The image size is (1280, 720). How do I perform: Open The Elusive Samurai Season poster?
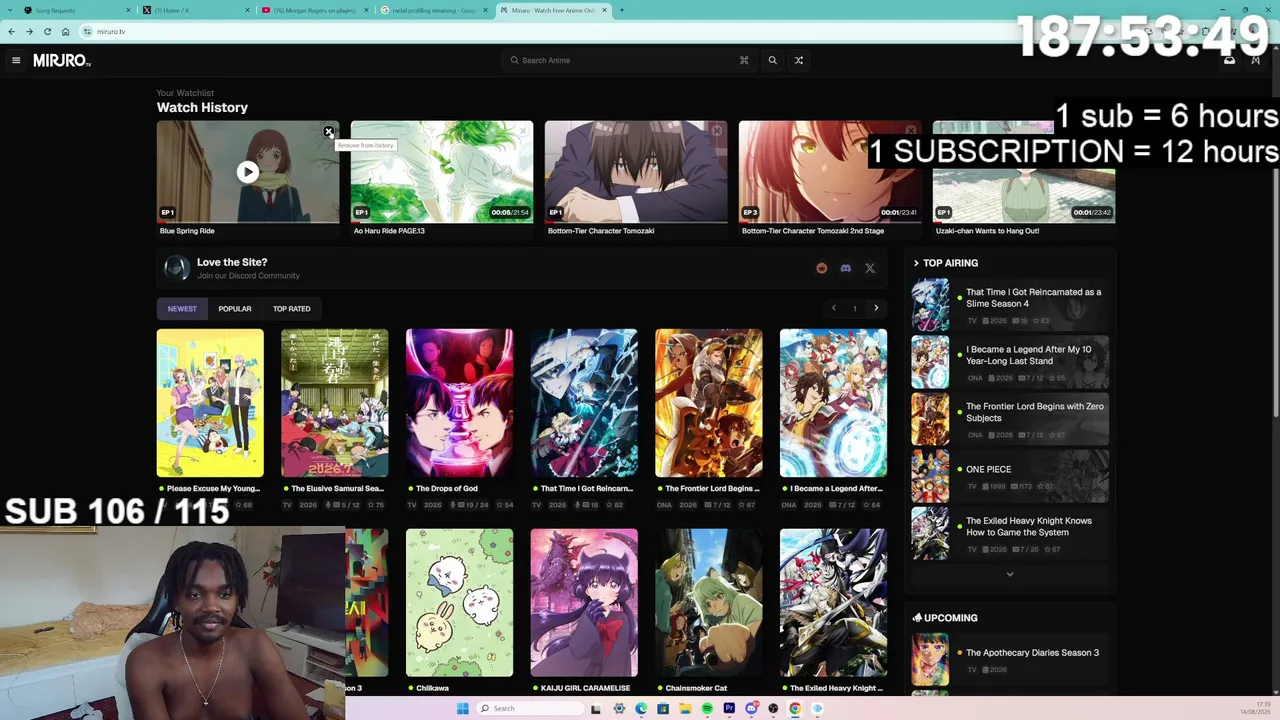tap(335, 403)
